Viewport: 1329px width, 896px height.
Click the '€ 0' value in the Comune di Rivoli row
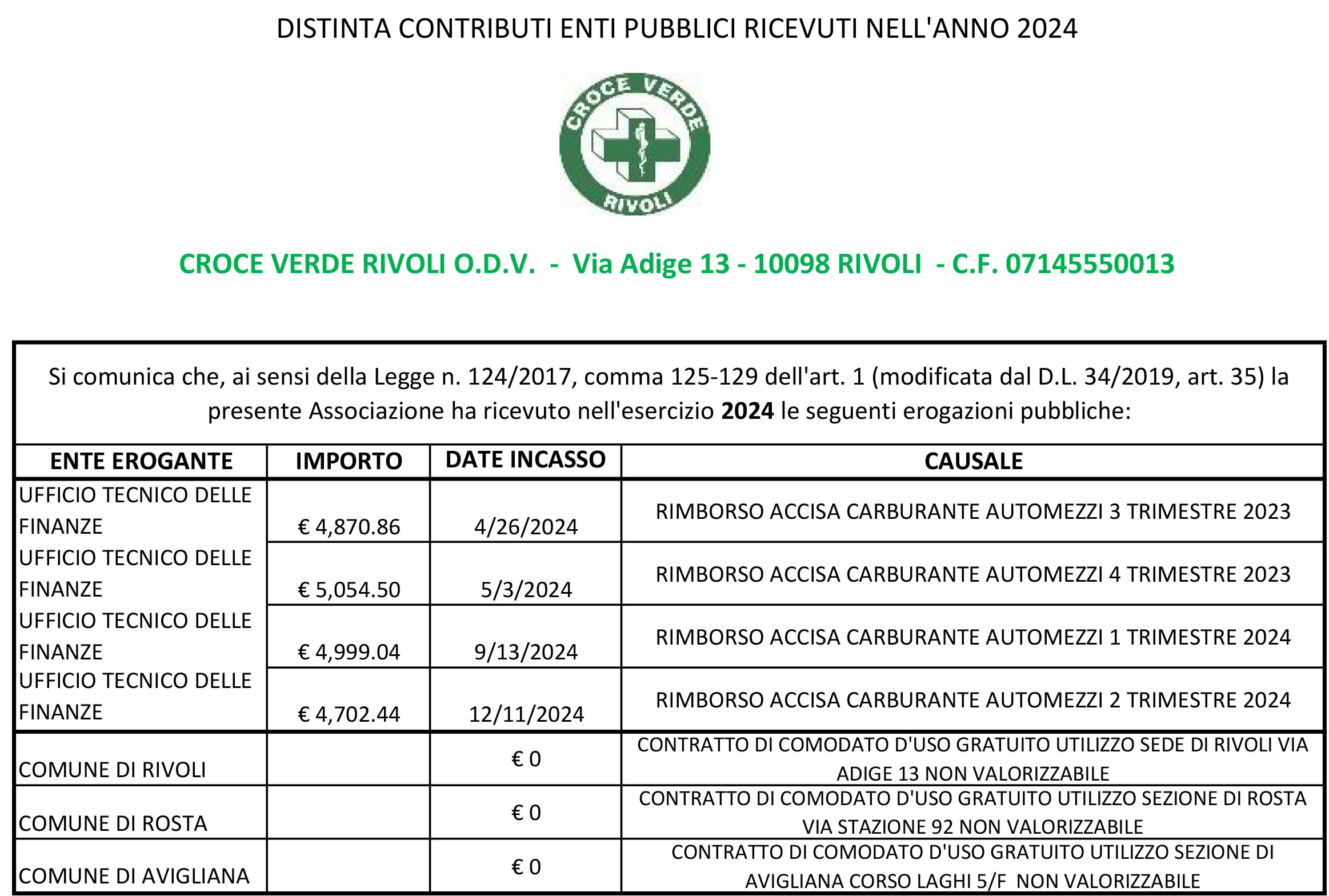[x=526, y=759]
